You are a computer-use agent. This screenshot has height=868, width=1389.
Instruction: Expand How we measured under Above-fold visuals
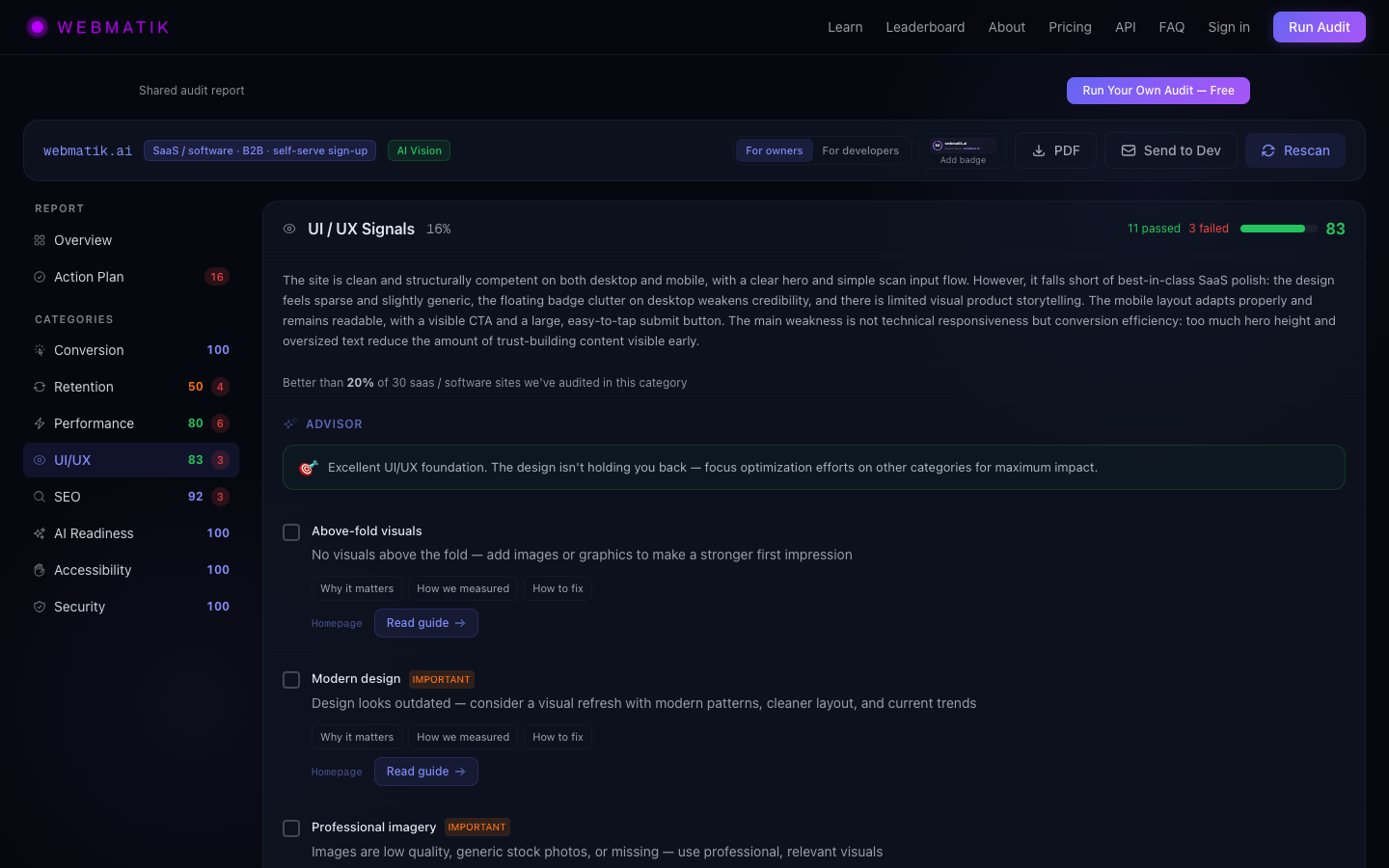[x=463, y=588]
